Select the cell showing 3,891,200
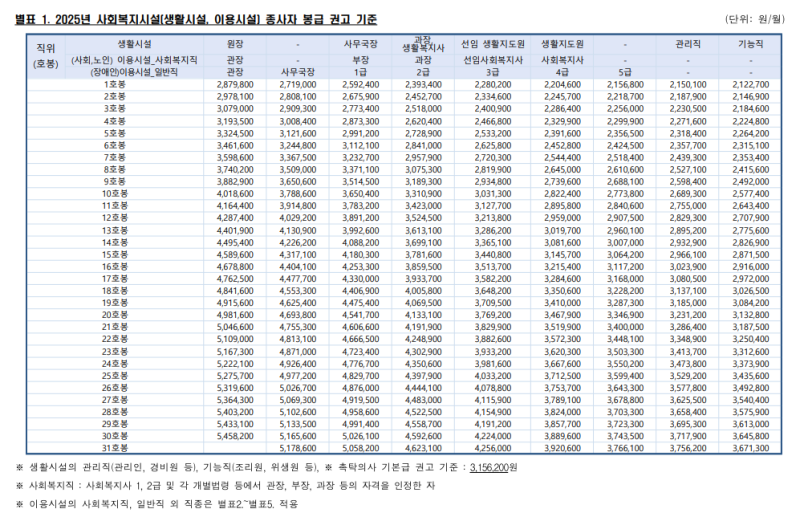Viewport: 800px width, 513px height. pos(360,218)
